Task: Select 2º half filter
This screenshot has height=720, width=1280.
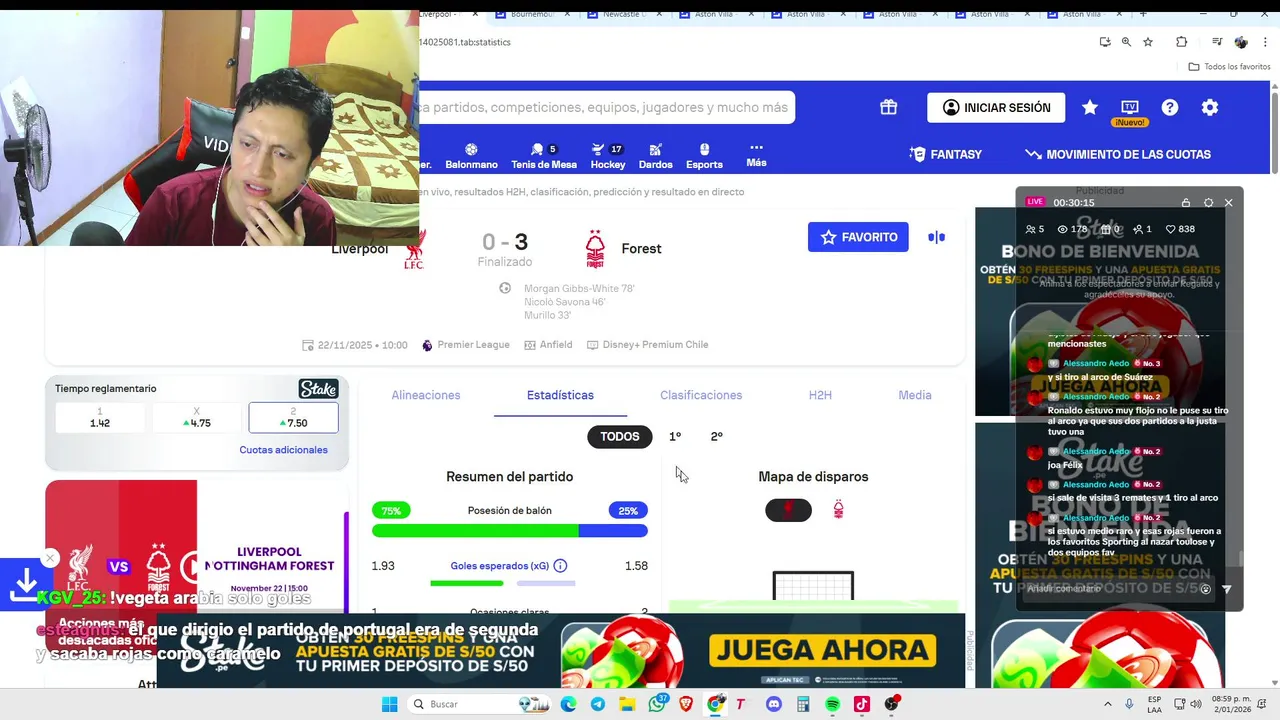Action: tap(716, 437)
